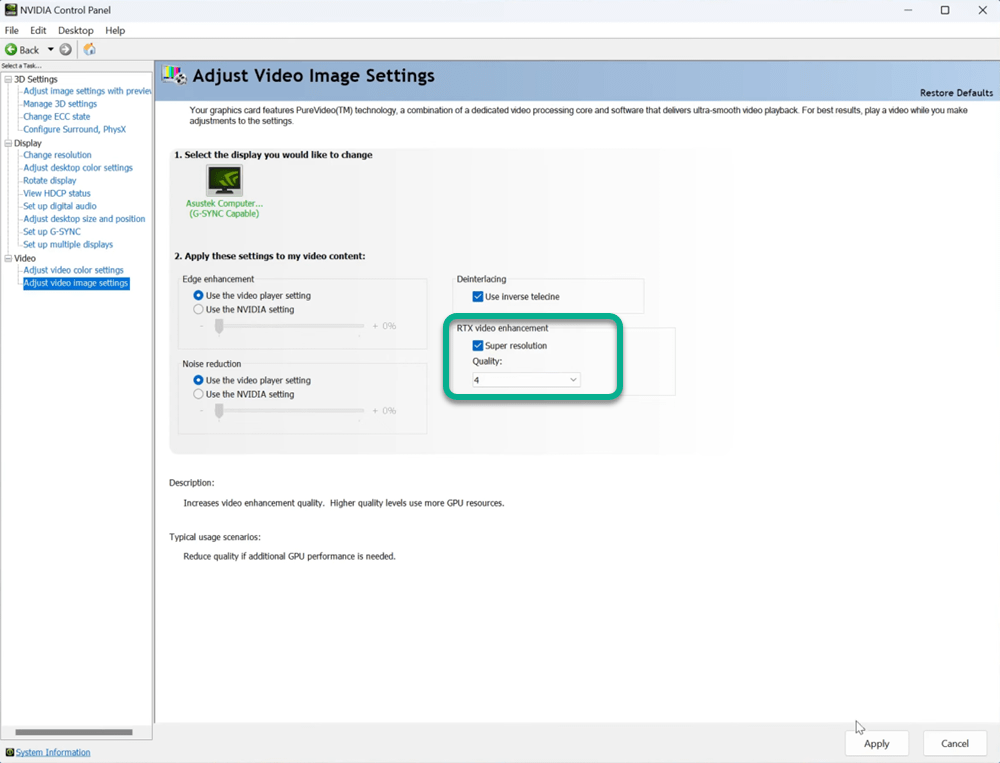Open Set up multiple displays
The image size is (1000, 763).
point(68,244)
